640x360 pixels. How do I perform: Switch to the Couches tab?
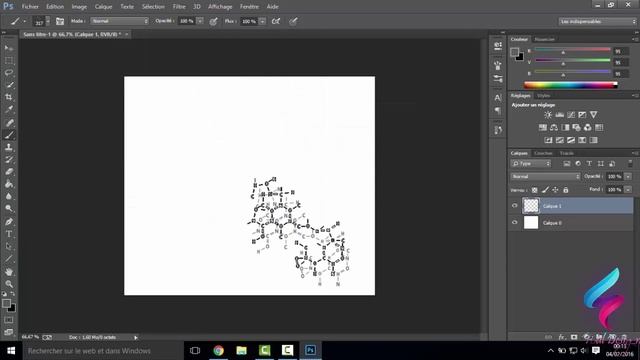tap(543, 153)
